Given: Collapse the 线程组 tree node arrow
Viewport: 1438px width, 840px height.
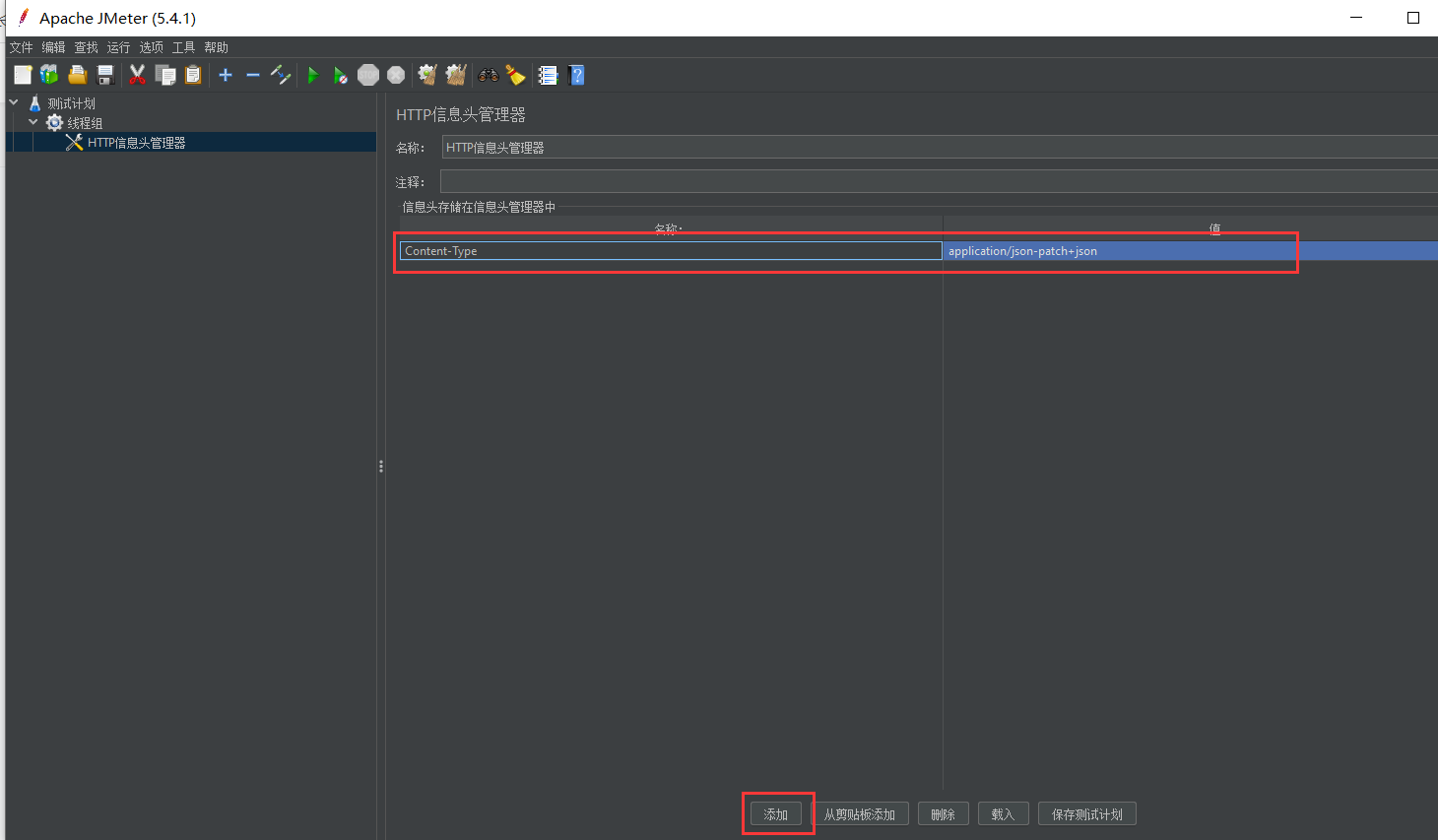Looking at the screenshot, I should pyautogui.click(x=33, y=122).
